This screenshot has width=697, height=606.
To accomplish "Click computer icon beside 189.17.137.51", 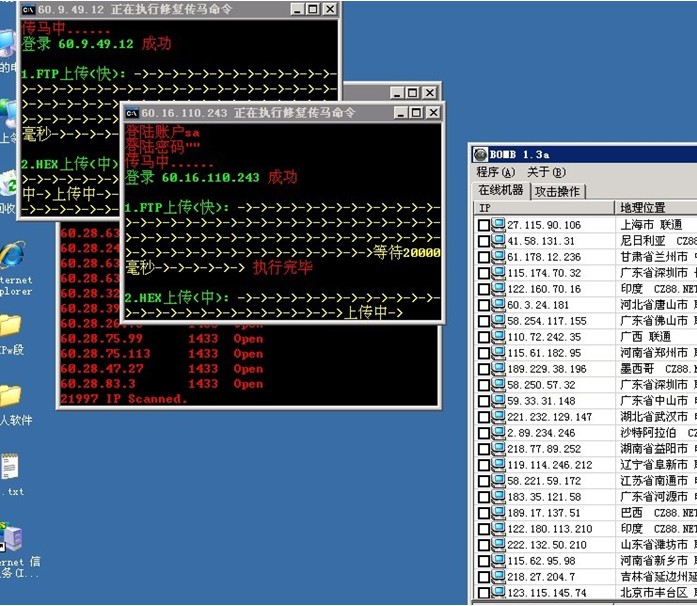I will tap(498, 513).
